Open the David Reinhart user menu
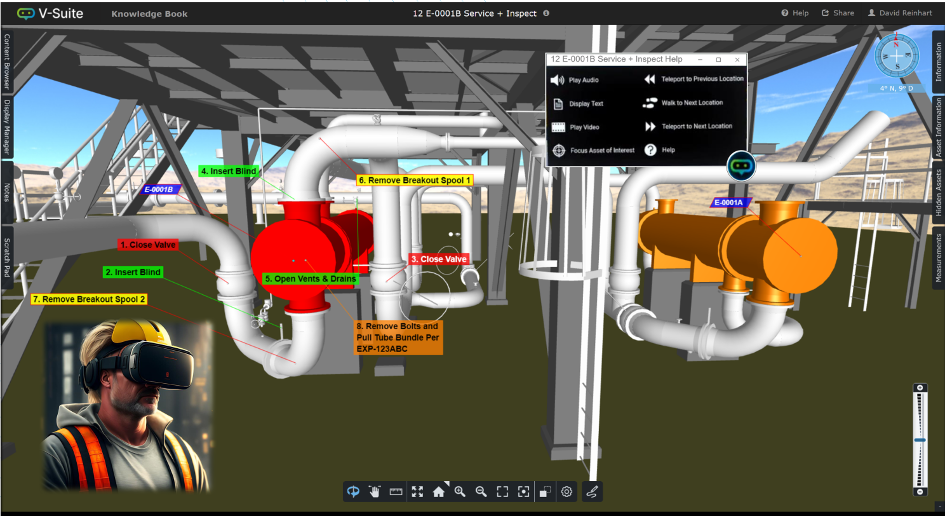The width and height of the screenshot is (946, 516). (899, 13)
